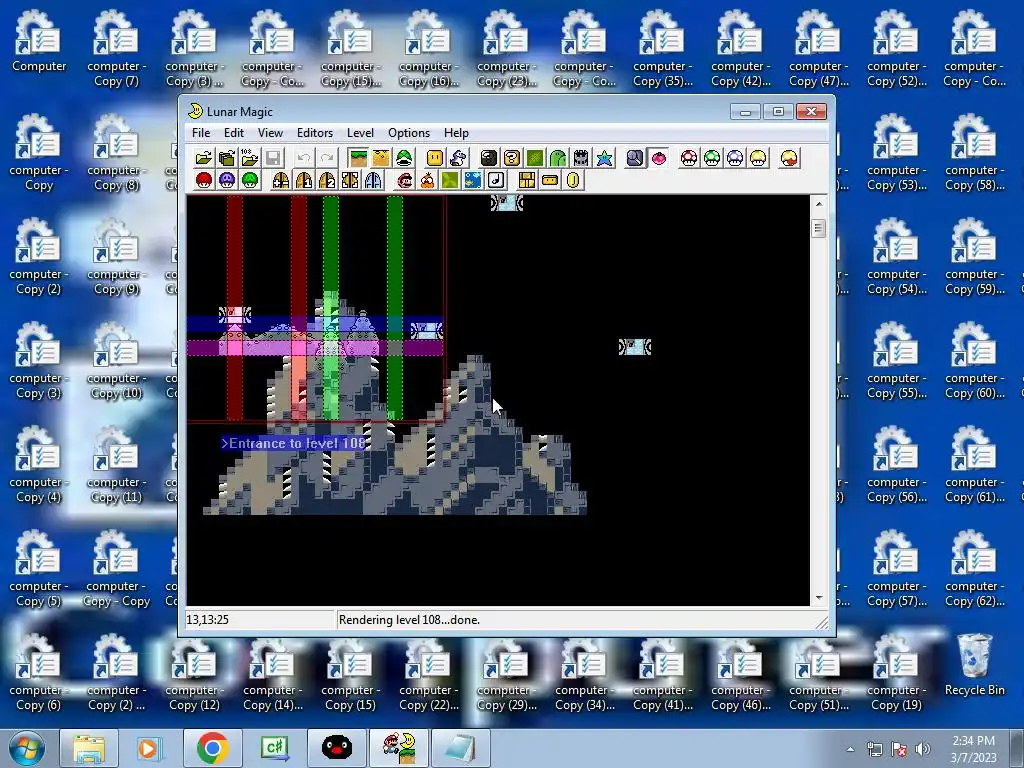
Task: Click the '13,13:25' coordinates in status bar
Action: coord(208,620)
